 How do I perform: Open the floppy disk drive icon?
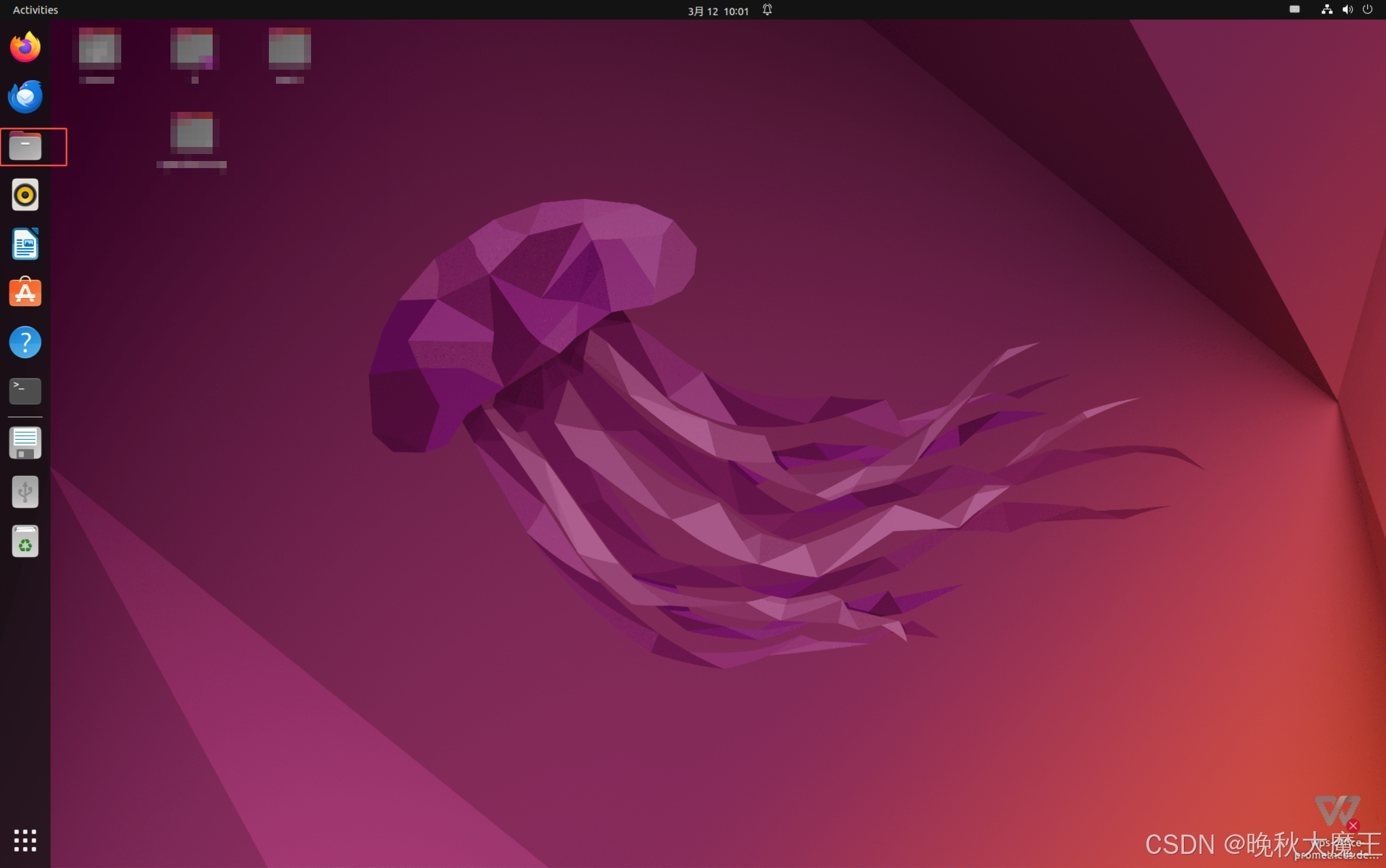click(x=25, y=443)
